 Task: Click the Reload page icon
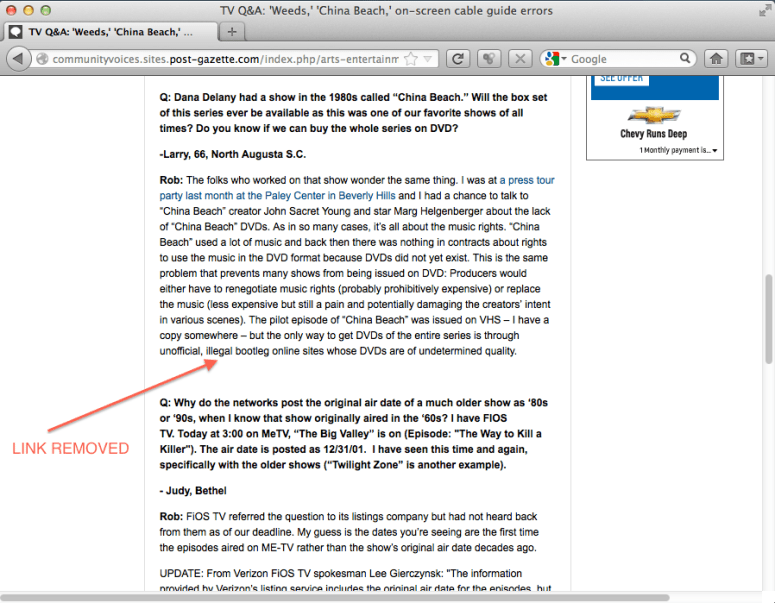(x=458, y=59)
